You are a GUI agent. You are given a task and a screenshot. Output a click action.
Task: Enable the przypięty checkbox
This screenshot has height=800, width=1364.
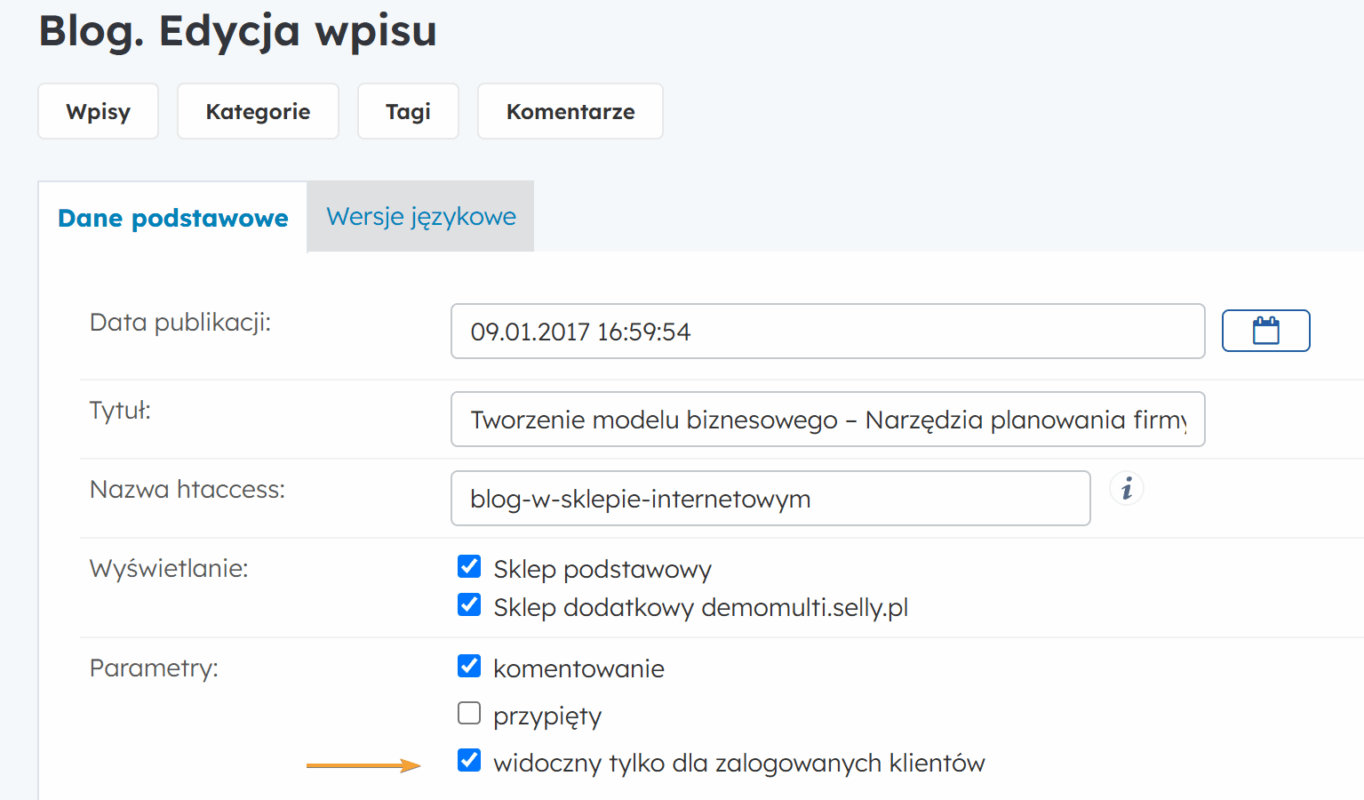tap(469, 714)
